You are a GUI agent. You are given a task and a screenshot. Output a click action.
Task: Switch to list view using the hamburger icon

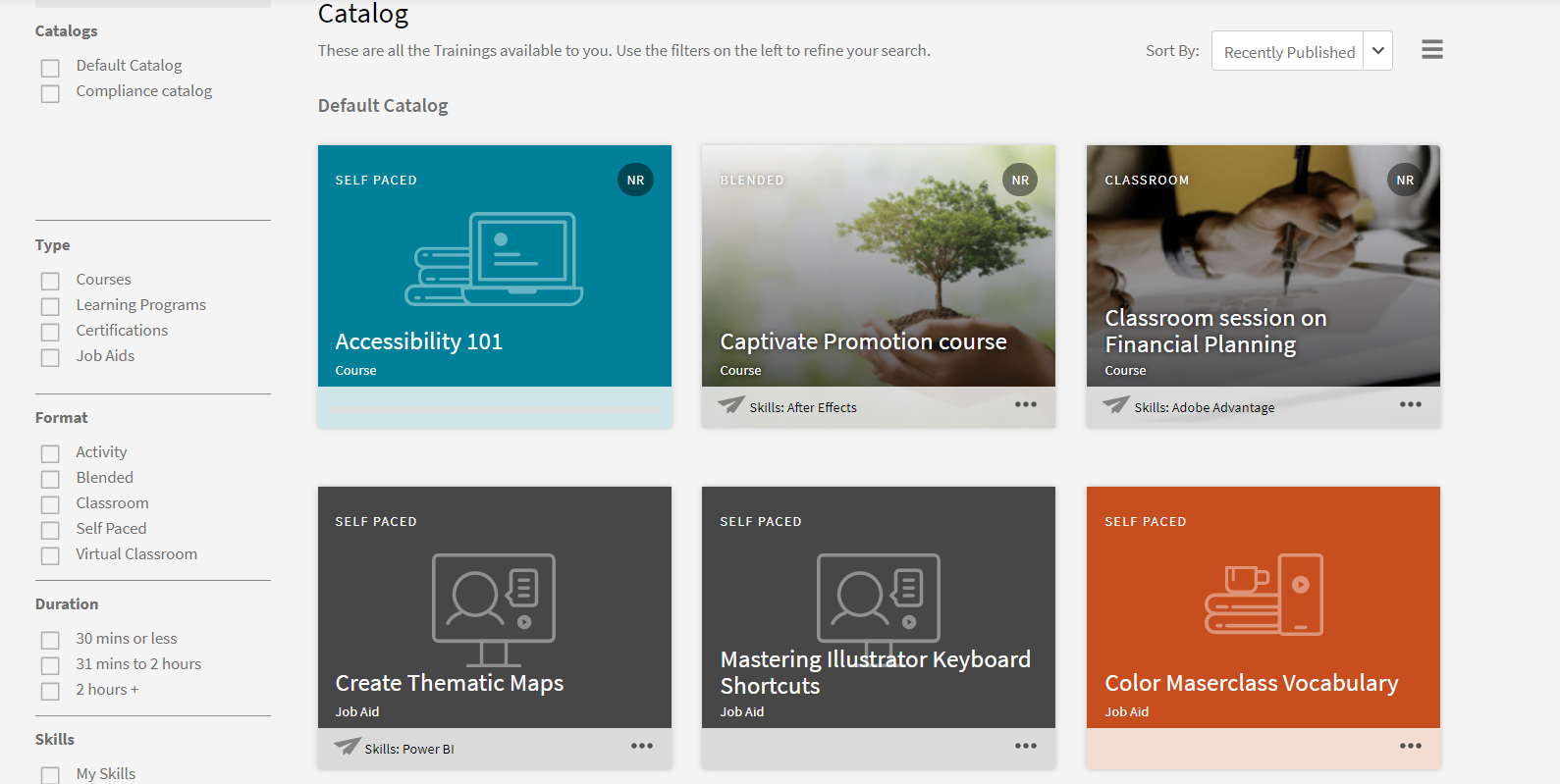click(x=1432, y=50)
